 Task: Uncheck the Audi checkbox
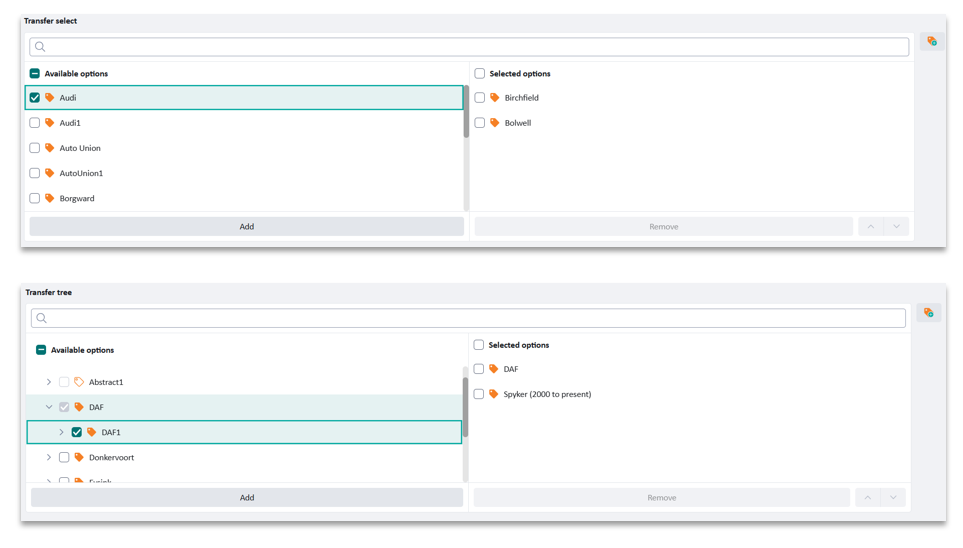click(x=35, y=98)
